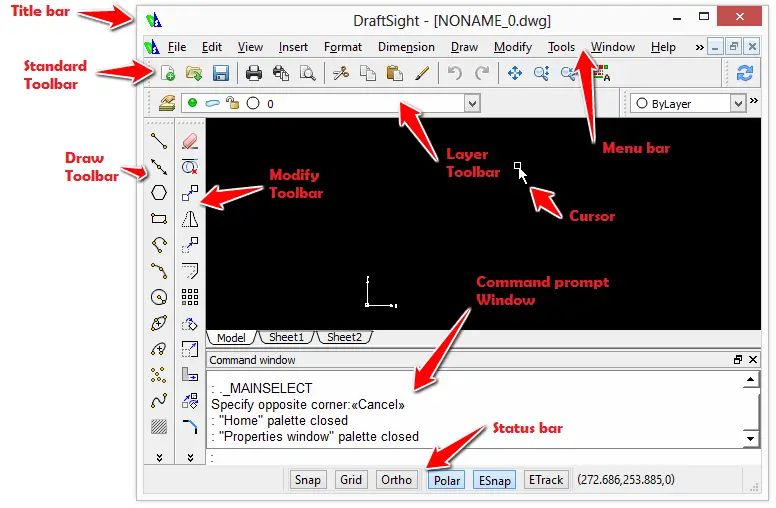Open a drawing with the Open folder icon
Screen dimensions: 776x508
pos(194,73)
